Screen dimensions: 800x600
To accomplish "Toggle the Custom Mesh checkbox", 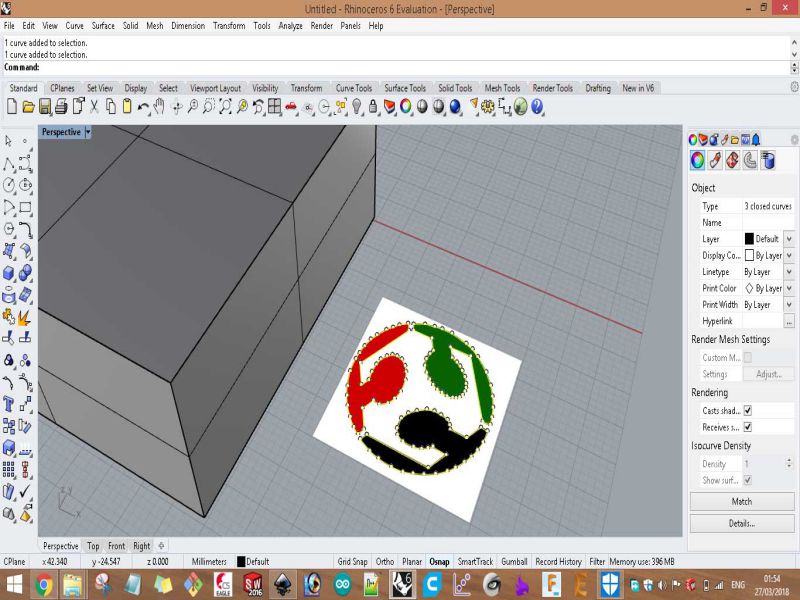I will pyautogui.click(x=747, y=357).
